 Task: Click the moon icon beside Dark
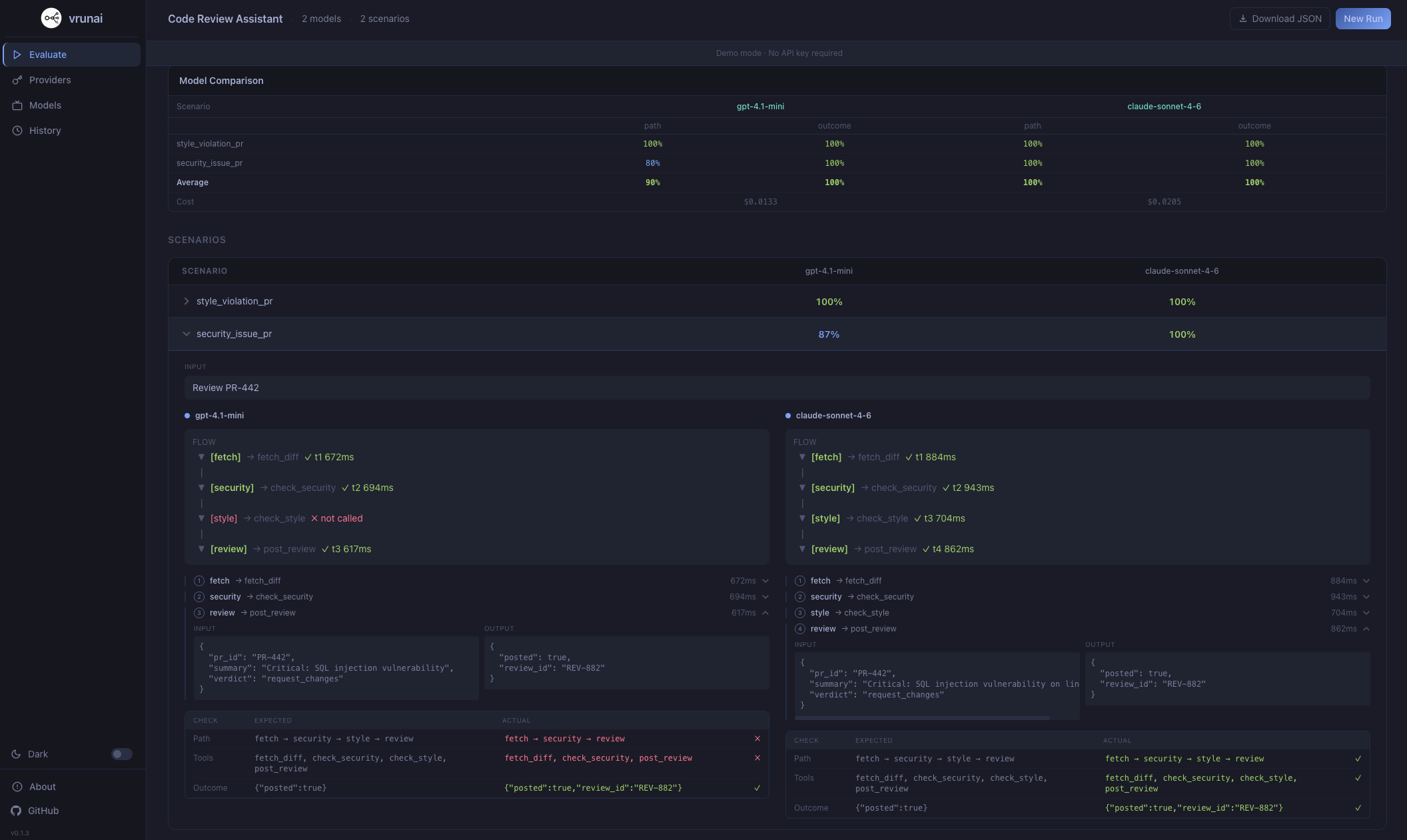pos(17,754)
